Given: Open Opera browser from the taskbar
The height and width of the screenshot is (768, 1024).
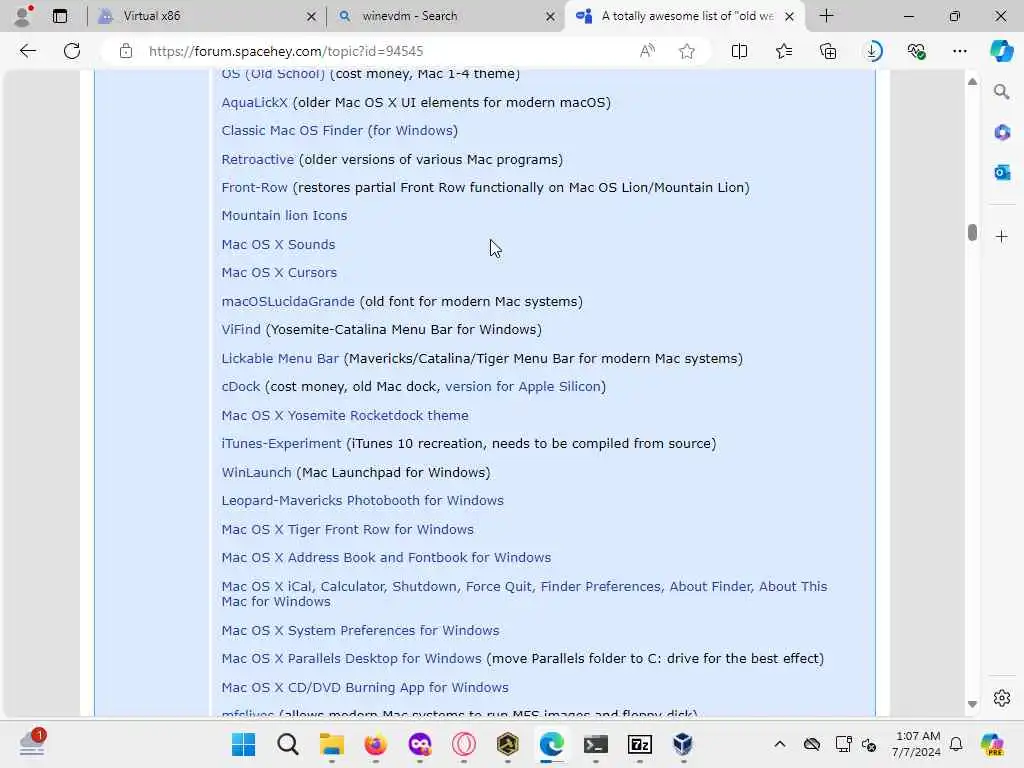Looking at the screenshot, I should coord(464,744).
